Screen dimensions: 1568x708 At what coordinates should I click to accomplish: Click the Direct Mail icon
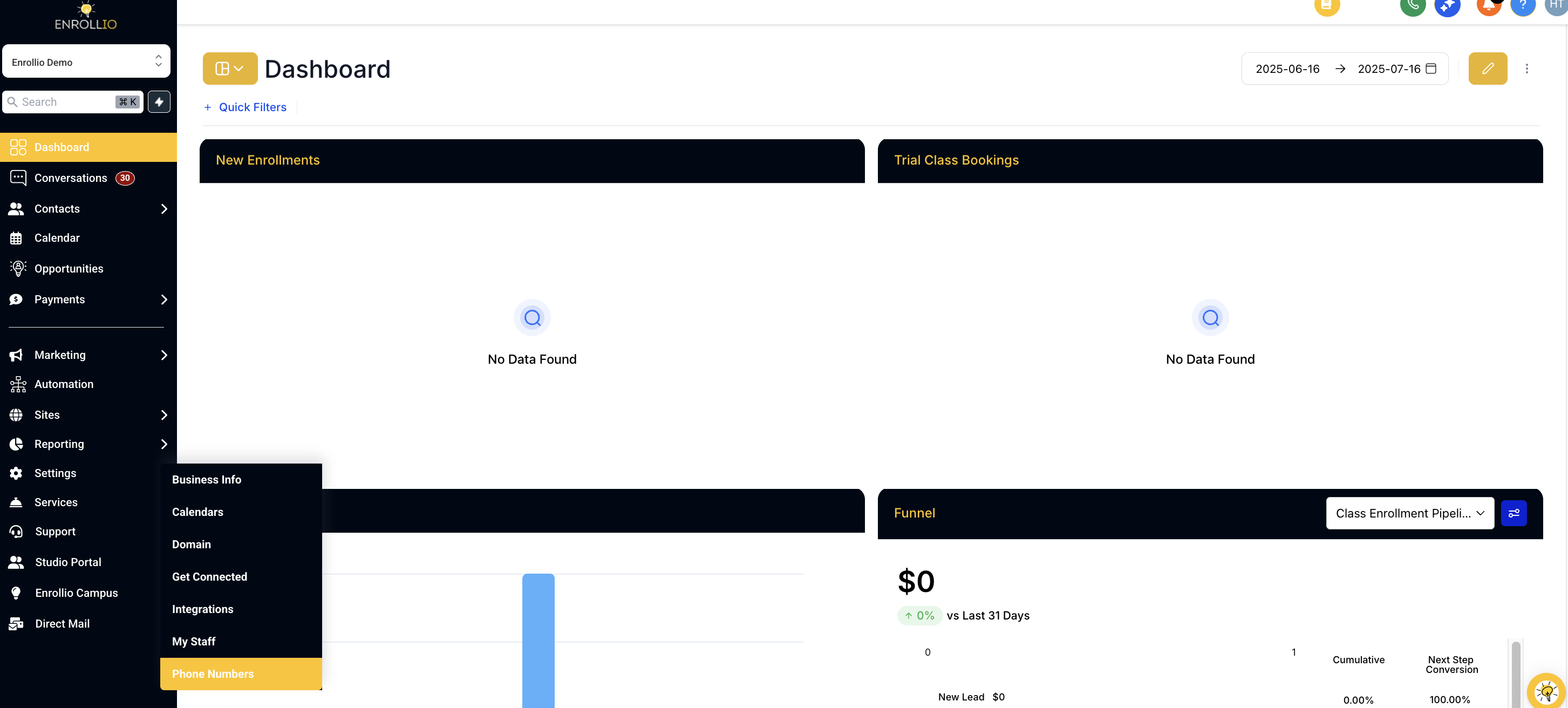(16, 623)
